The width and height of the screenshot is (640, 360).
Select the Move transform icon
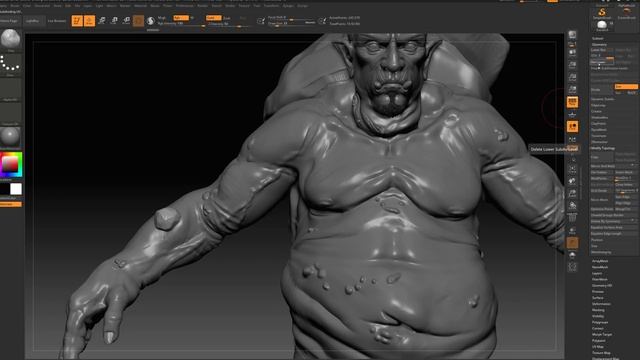pyautogui.click(x=102, y=20)
